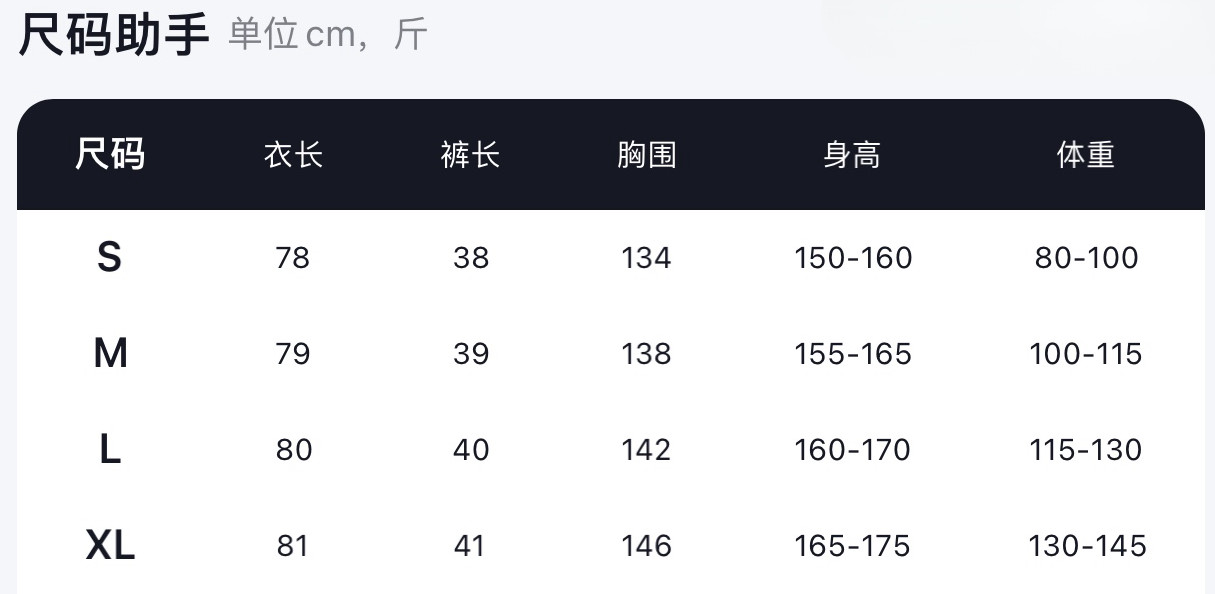Select the 尺码 column header
Viewport: 1215px width, 594px height.
[x=110, y=154]
